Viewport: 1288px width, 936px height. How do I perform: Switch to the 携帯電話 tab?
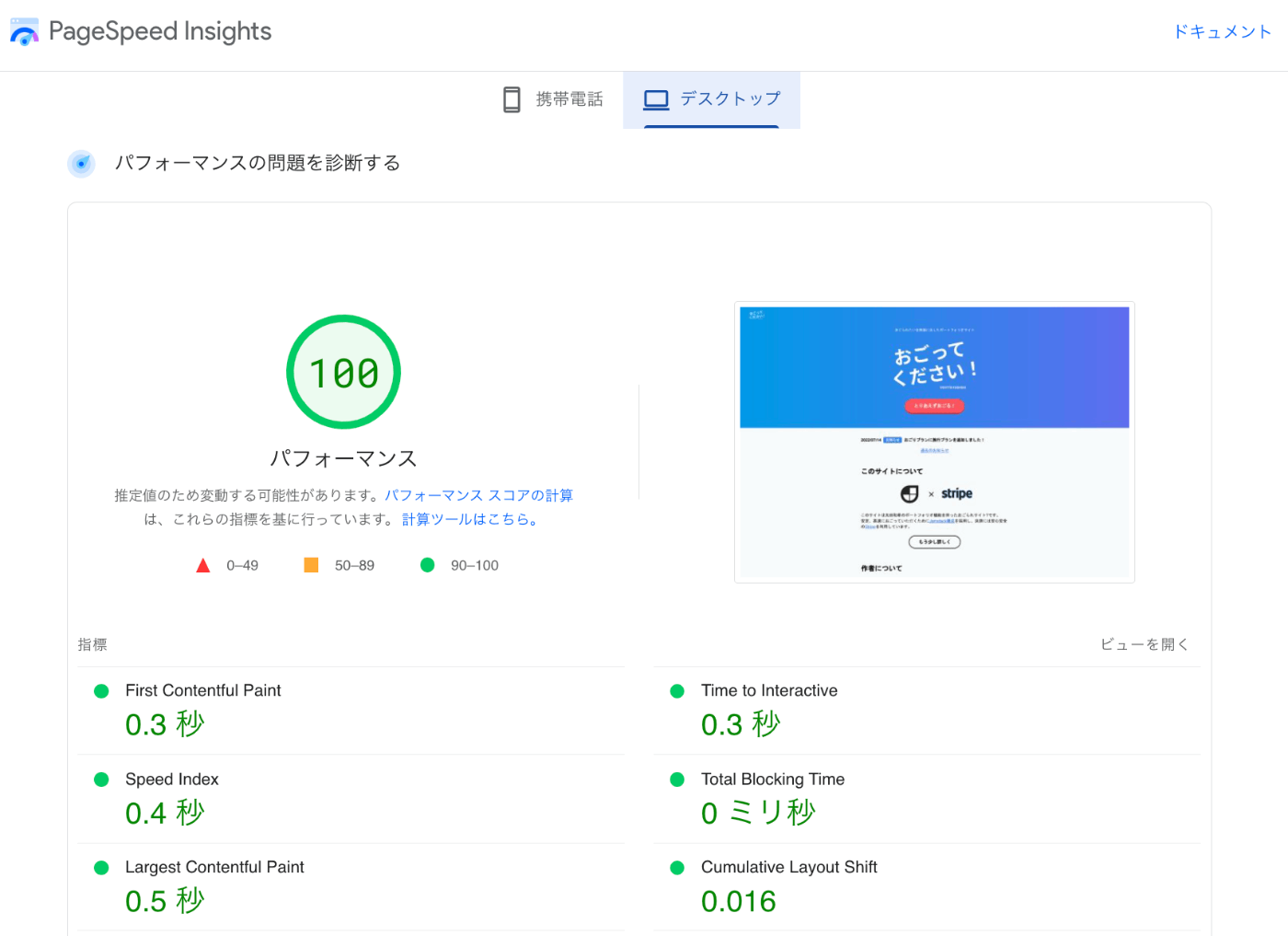coord(553,99)
